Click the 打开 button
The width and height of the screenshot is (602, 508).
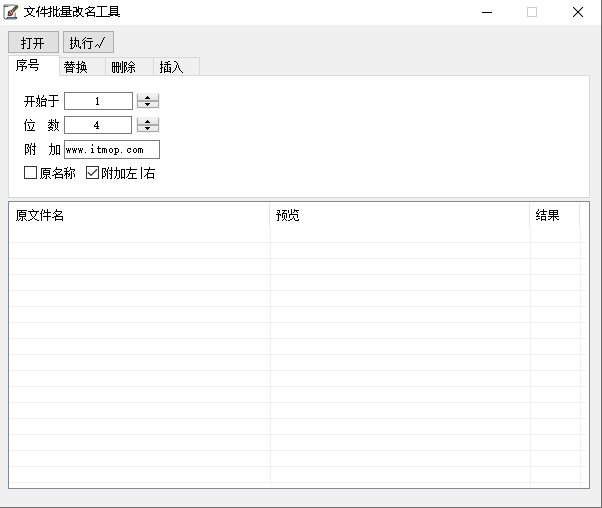click(33, 42)
